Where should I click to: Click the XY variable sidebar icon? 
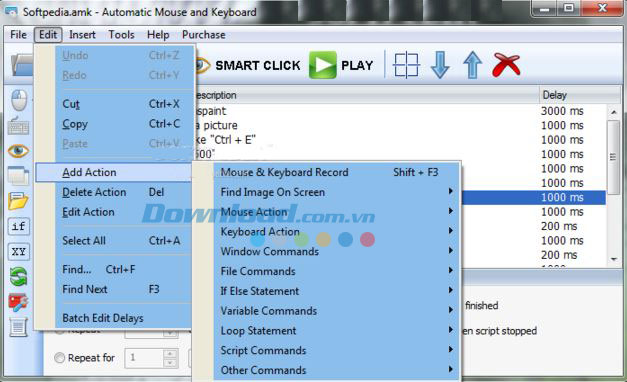(x=18, y=252)
